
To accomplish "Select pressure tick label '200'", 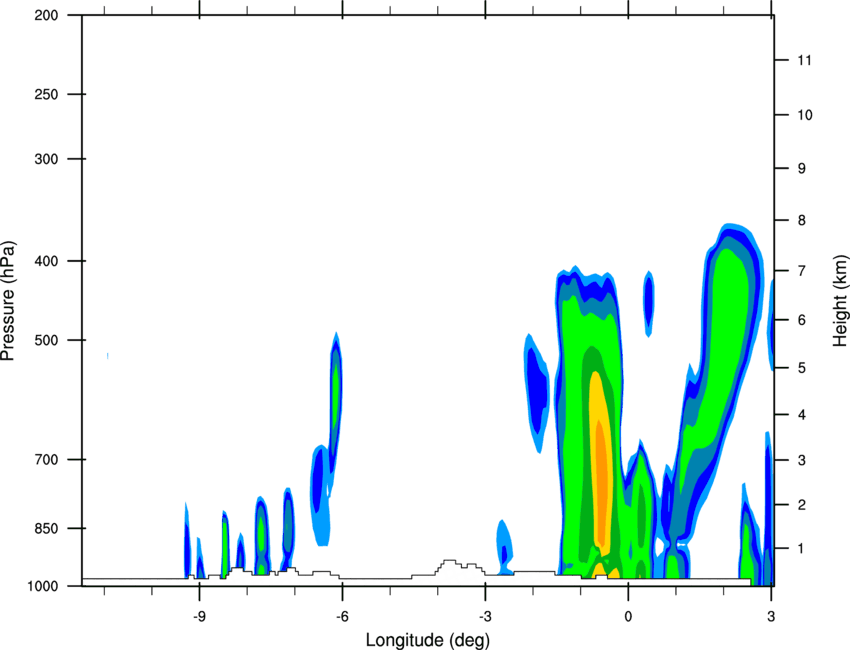I will 46,15.
